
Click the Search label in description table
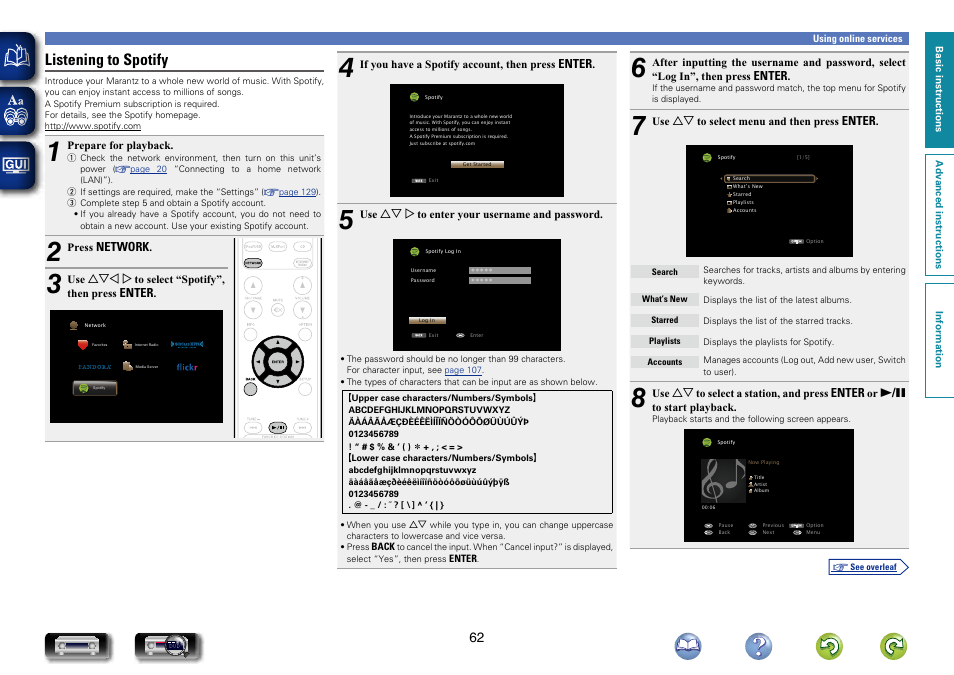point(664,272)
